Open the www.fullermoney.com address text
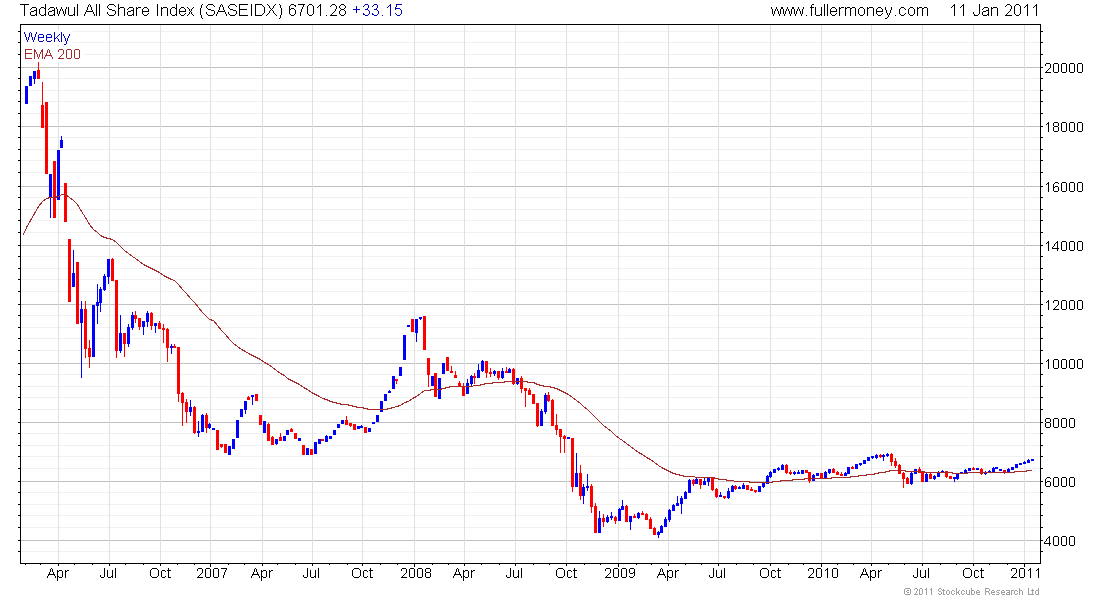The image size is (1100, 600). pyautogui.click(x=849, y=11)
